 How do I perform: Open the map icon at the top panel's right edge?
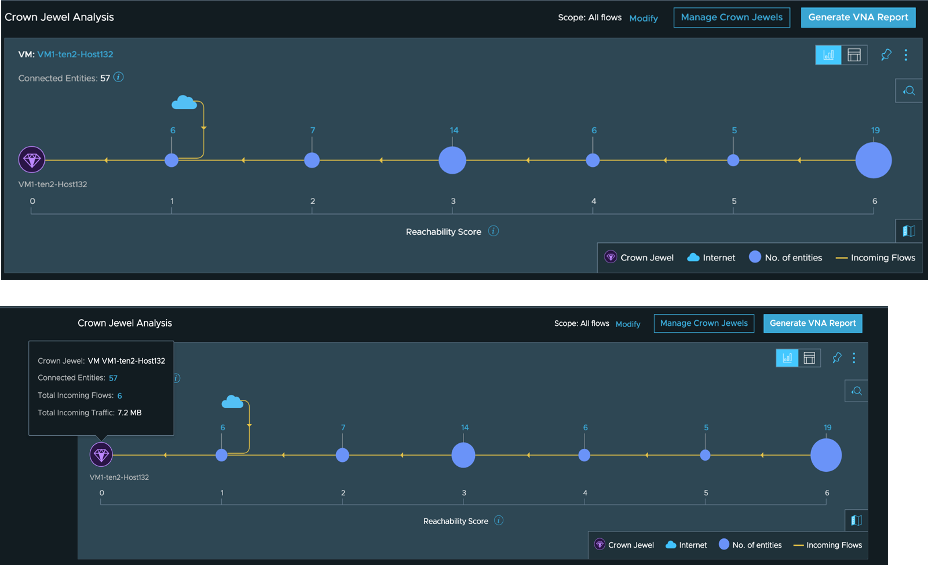(x=908, y=231)
